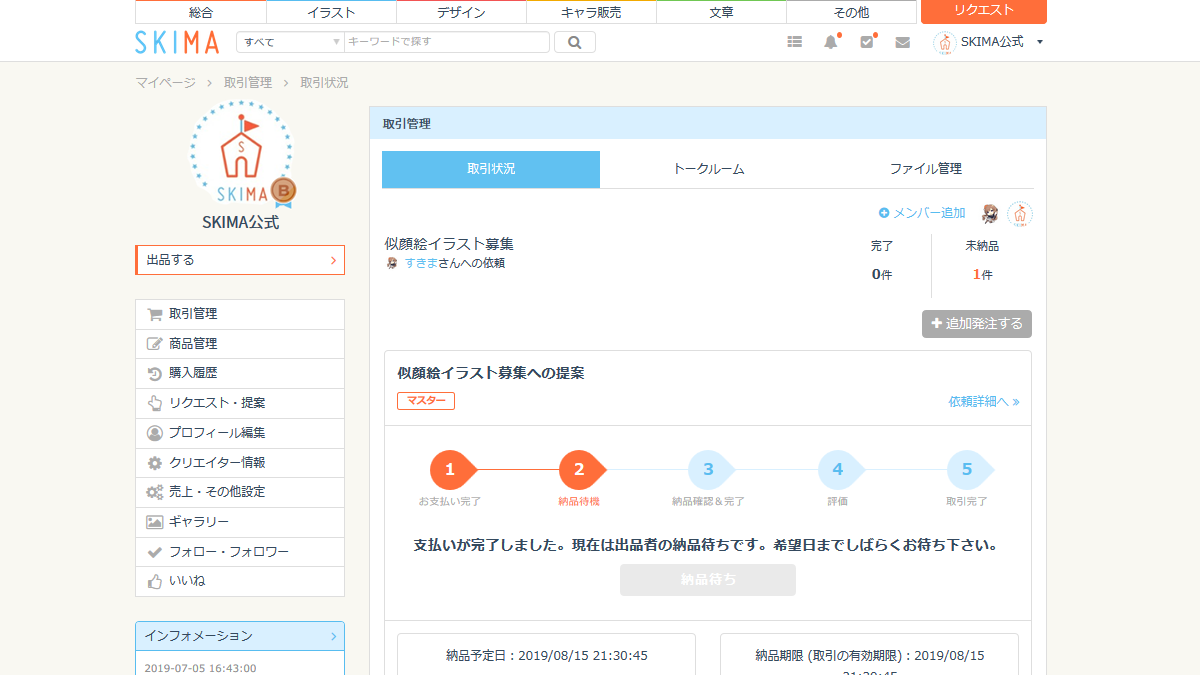Click the メンバー追加 link
This screenshot has width=1200, height=675.
coord(922,213)
